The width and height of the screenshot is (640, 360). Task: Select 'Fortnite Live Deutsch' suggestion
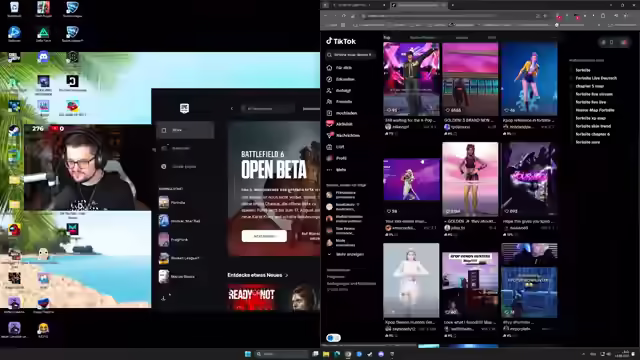click(x=596, y=78)
